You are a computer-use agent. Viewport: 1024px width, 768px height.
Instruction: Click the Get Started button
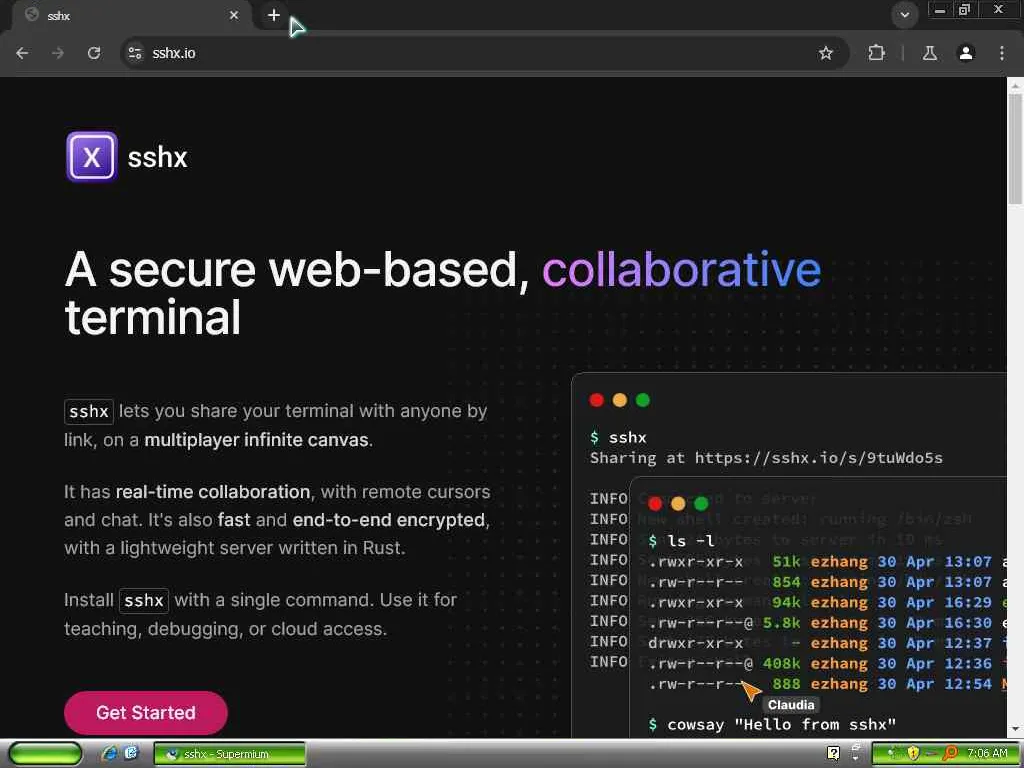146,712
